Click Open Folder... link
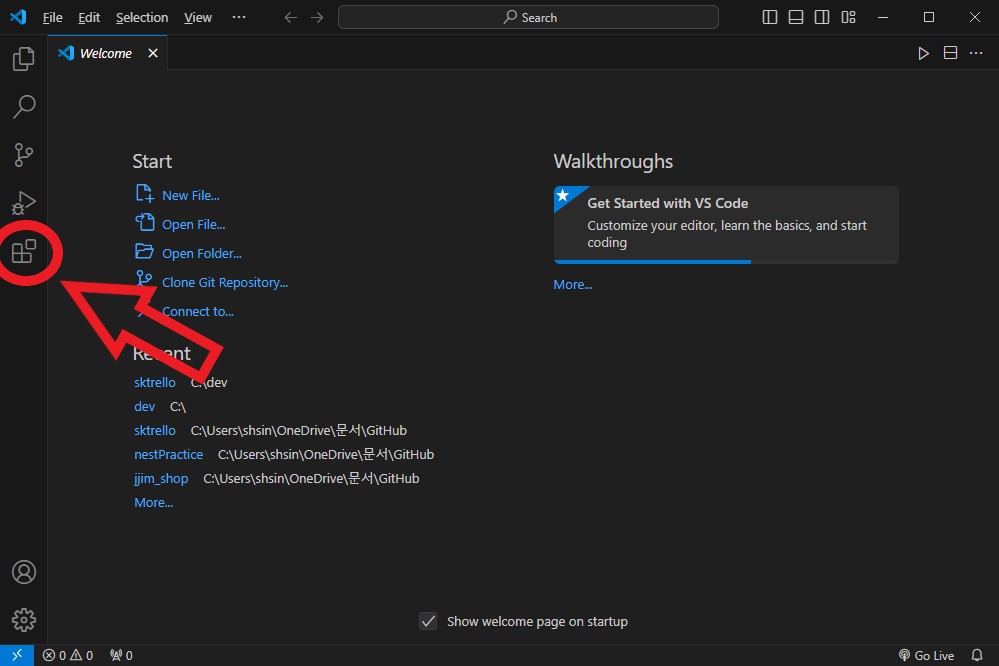This screenshot has height=666, width=999. pos(201,254)
